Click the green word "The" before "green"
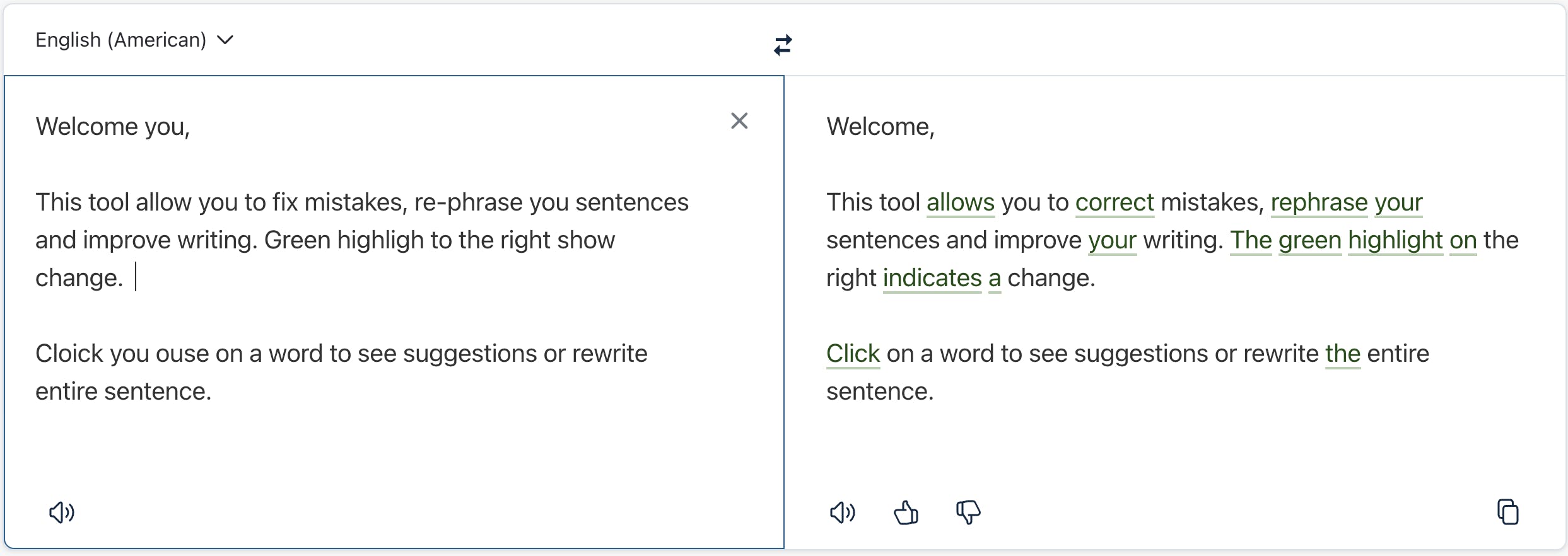 click(x=1251, y=241)
